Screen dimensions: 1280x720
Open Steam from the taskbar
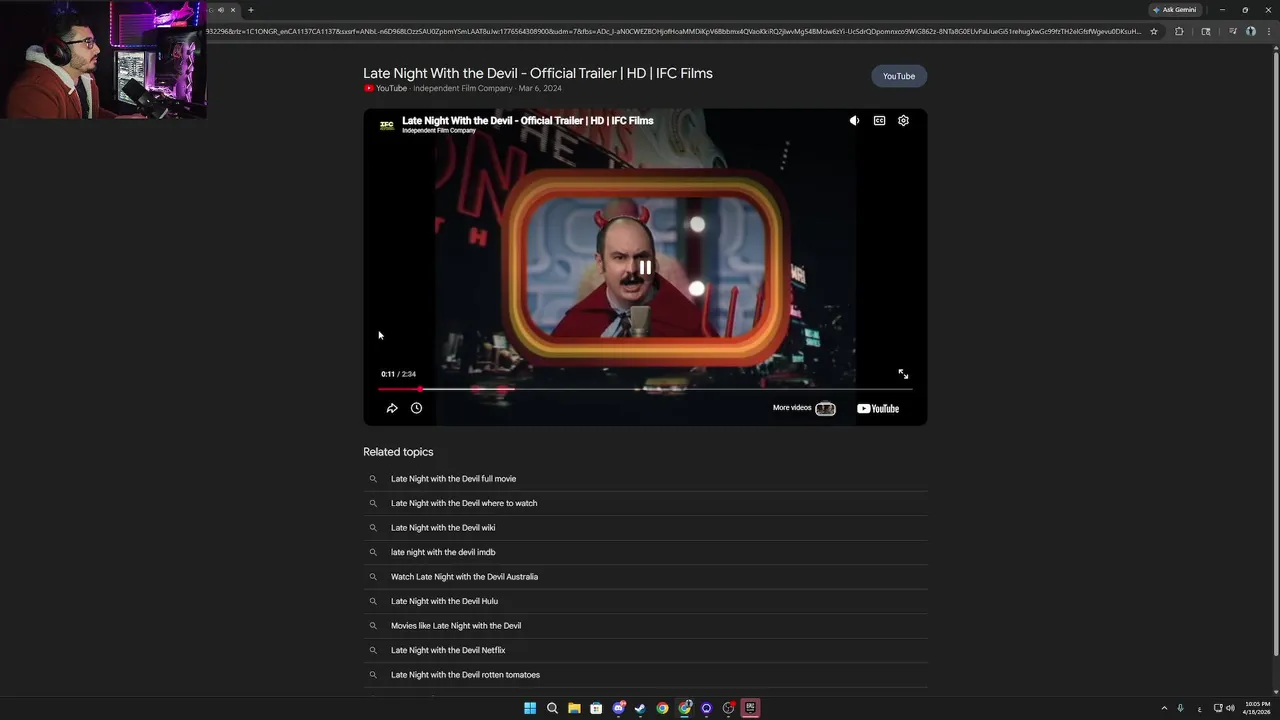640,708
